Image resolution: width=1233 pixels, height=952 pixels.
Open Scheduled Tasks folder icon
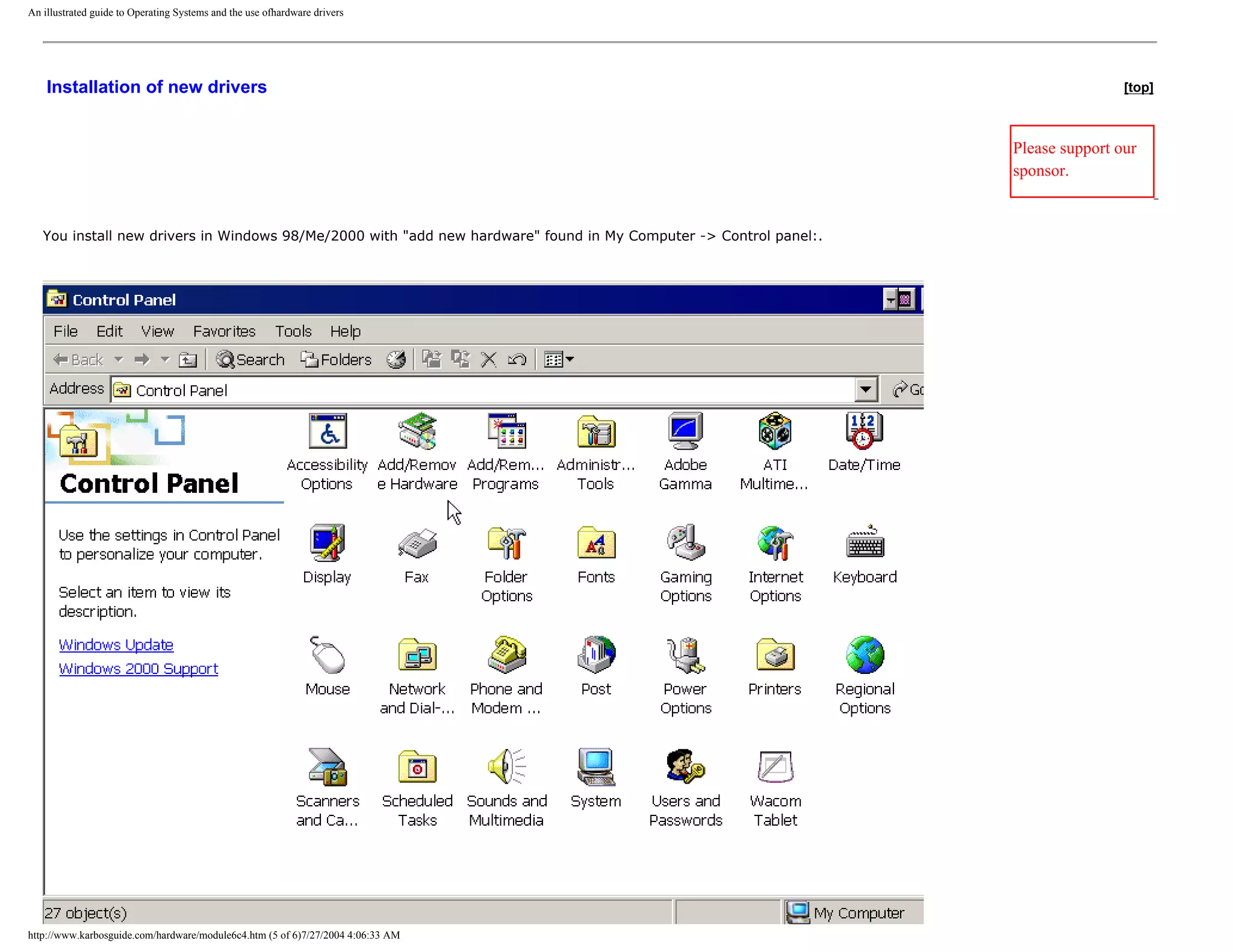[417, 767]
